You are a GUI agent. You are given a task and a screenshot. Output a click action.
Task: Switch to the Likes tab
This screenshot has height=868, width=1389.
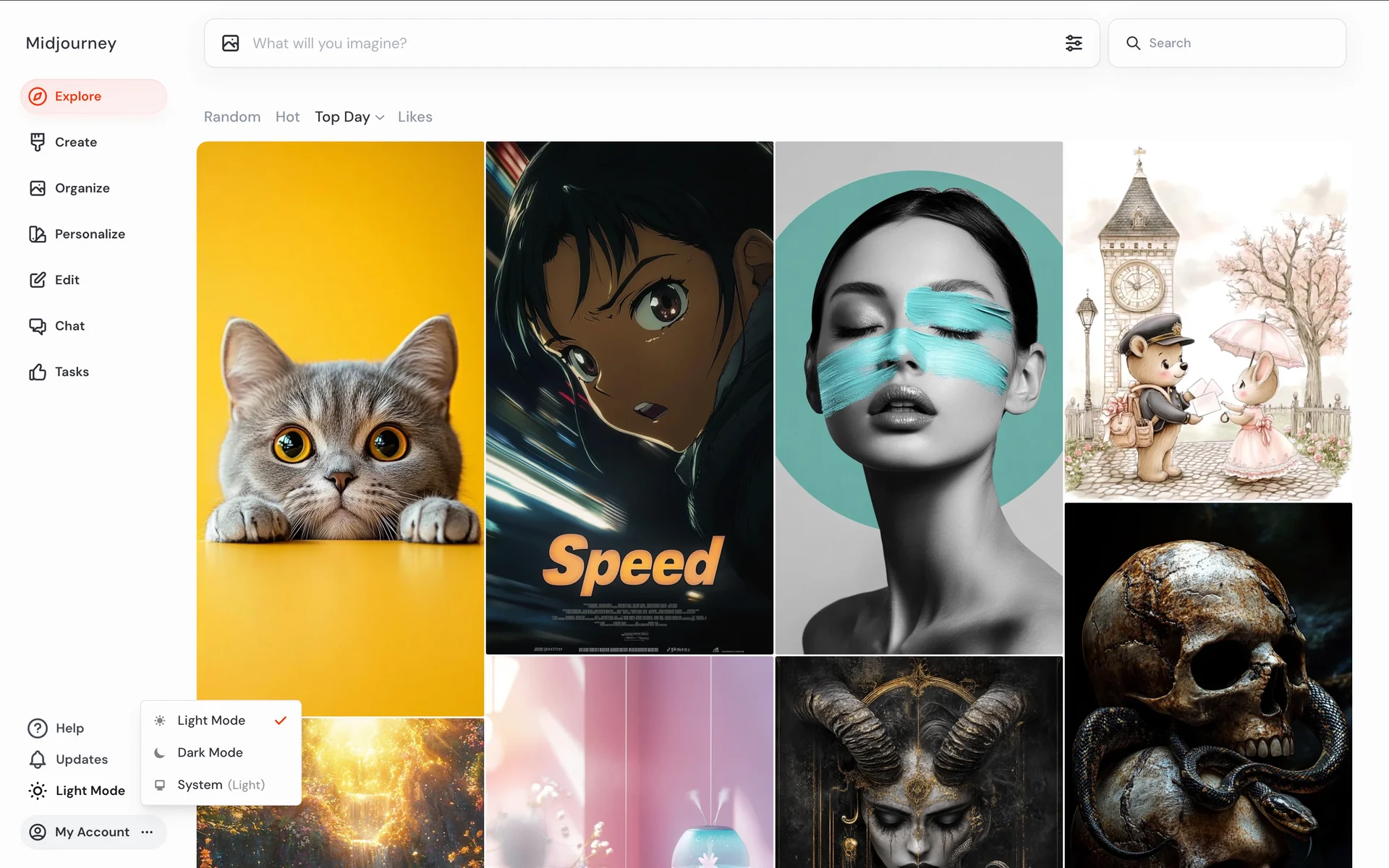[x=415, y=117]
